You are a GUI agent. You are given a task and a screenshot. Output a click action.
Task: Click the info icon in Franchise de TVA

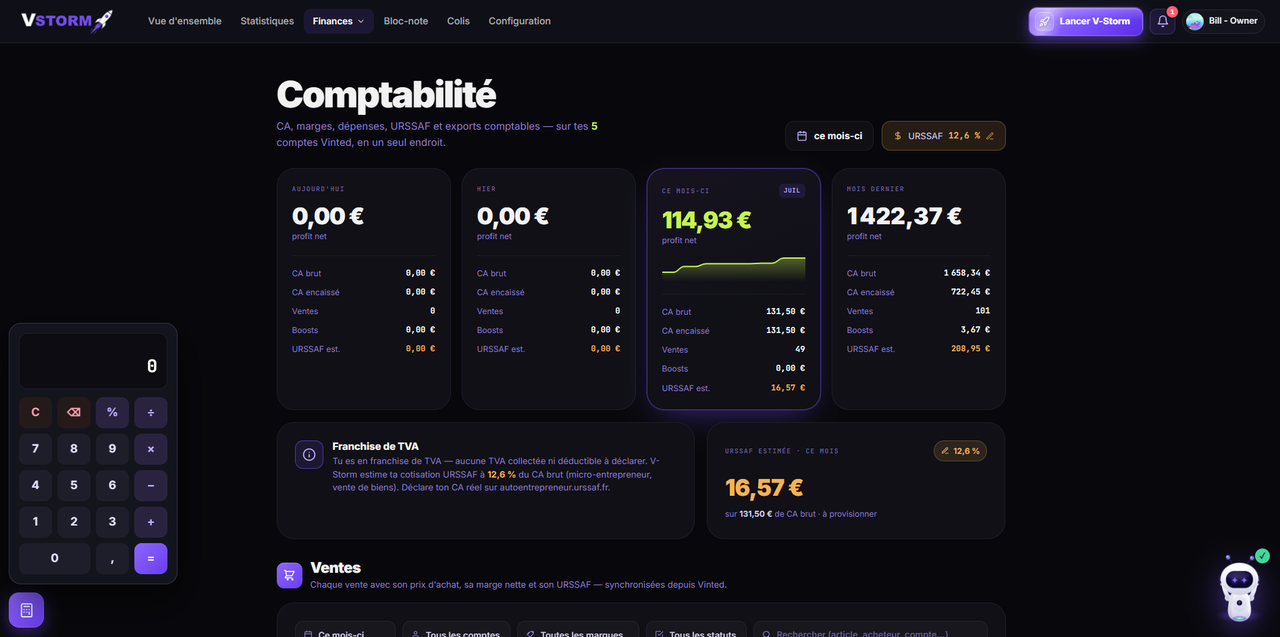[x=309, y=454]
